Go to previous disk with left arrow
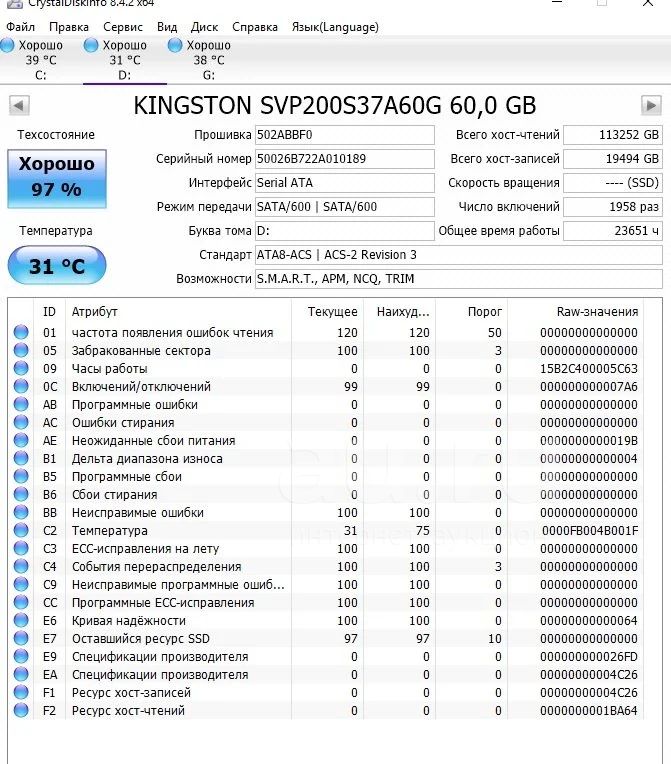671x764 pixels. 19,105
